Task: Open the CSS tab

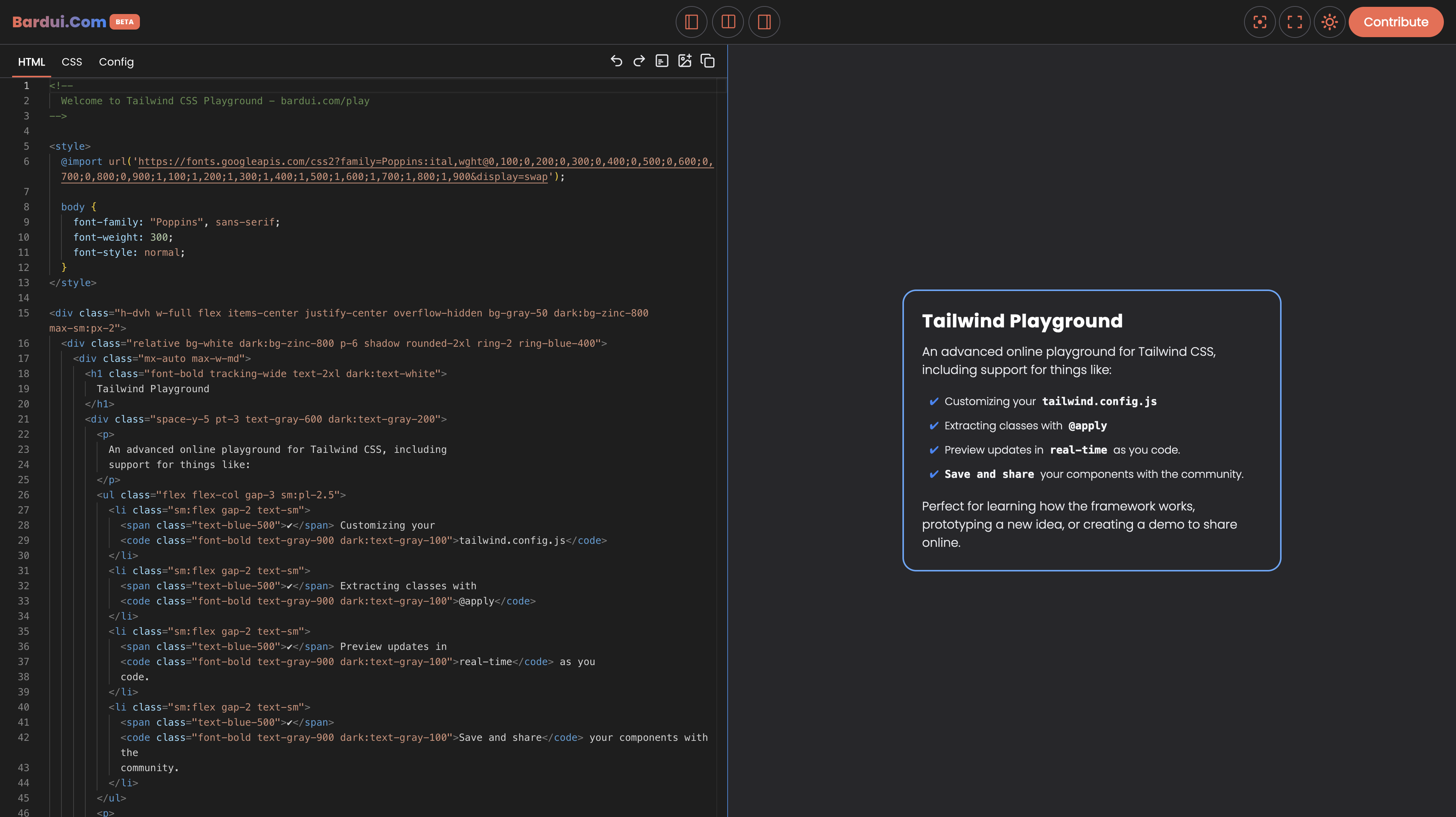Action: coord(72,62)
